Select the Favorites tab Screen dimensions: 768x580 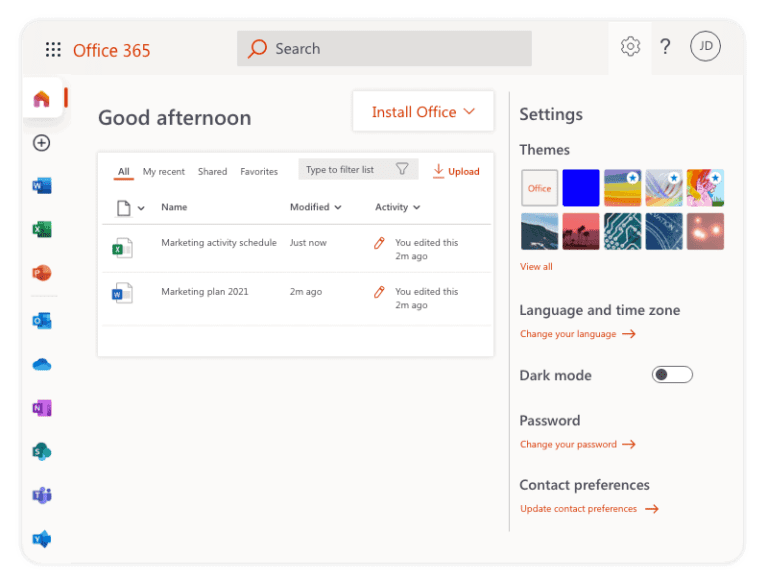click(259, 172)
